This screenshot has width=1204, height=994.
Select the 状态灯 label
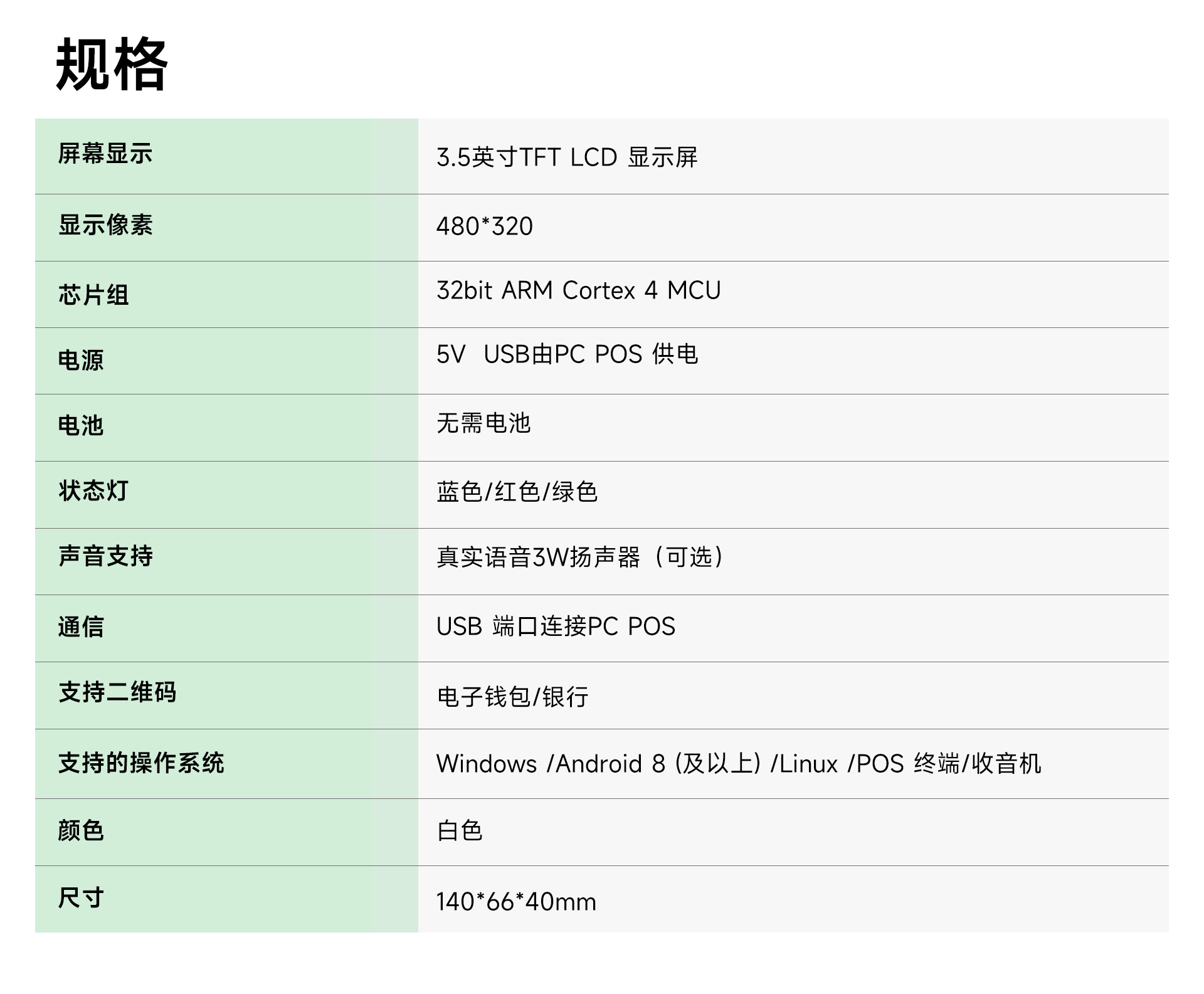[x=93, y=490]
